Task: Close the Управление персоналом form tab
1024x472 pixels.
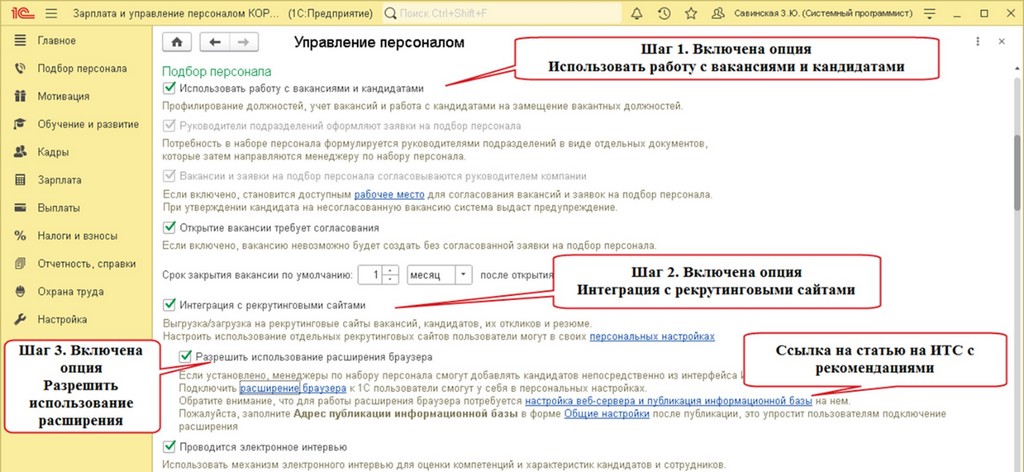Action: [1001, 41]
